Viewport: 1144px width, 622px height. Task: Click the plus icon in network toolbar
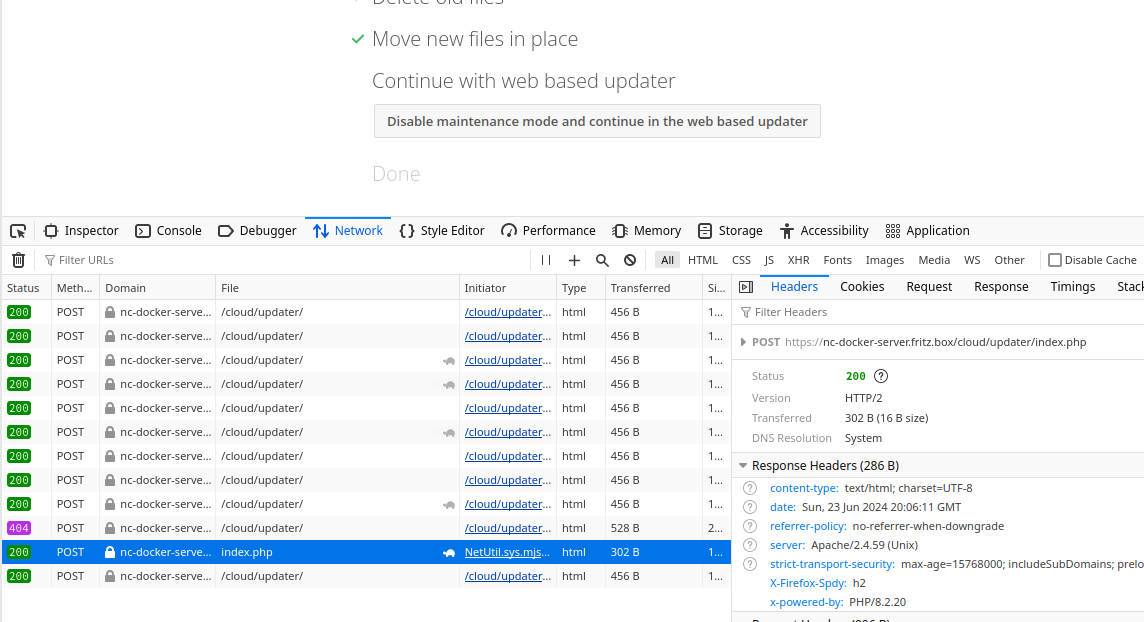pyautogui.click(x=574, y=260)
